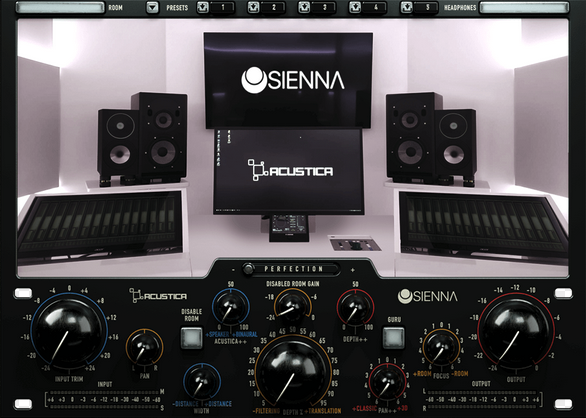Toggle the Guru button
This screenshot has height=418, width=586.
point(394,337)
